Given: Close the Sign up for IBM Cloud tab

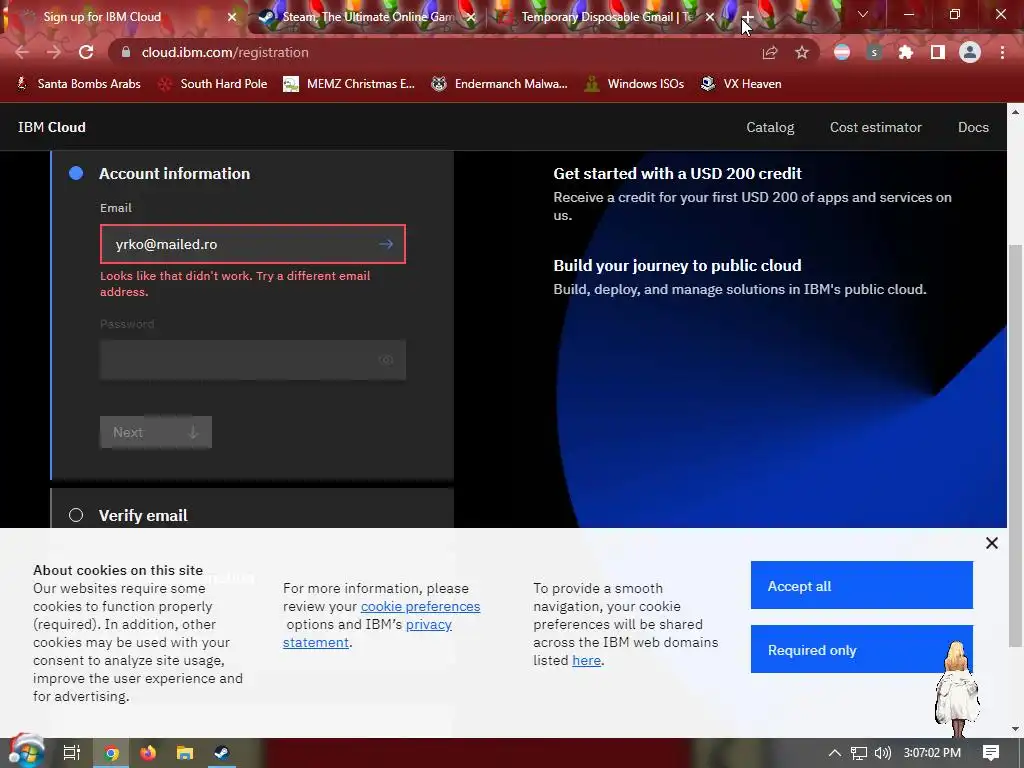Looking at the screenshot, I should pos(232,17).
